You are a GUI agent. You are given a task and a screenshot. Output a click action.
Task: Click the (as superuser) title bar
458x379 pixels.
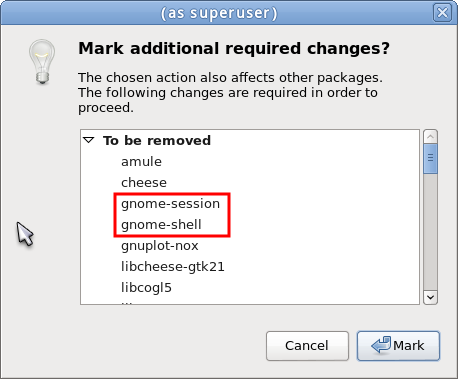pos(219,13)
